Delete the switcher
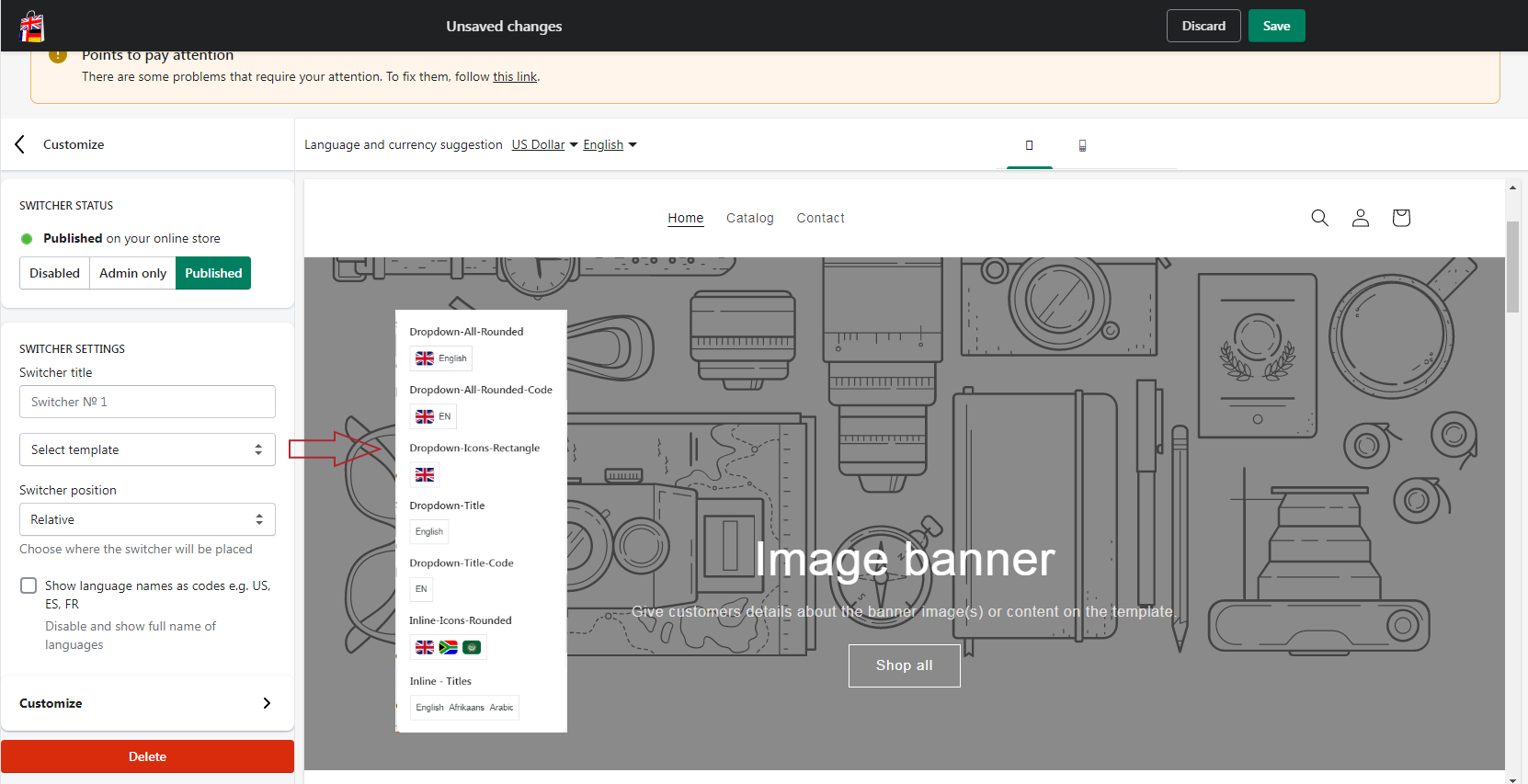 pyautogui.click(x=147, y=756)
